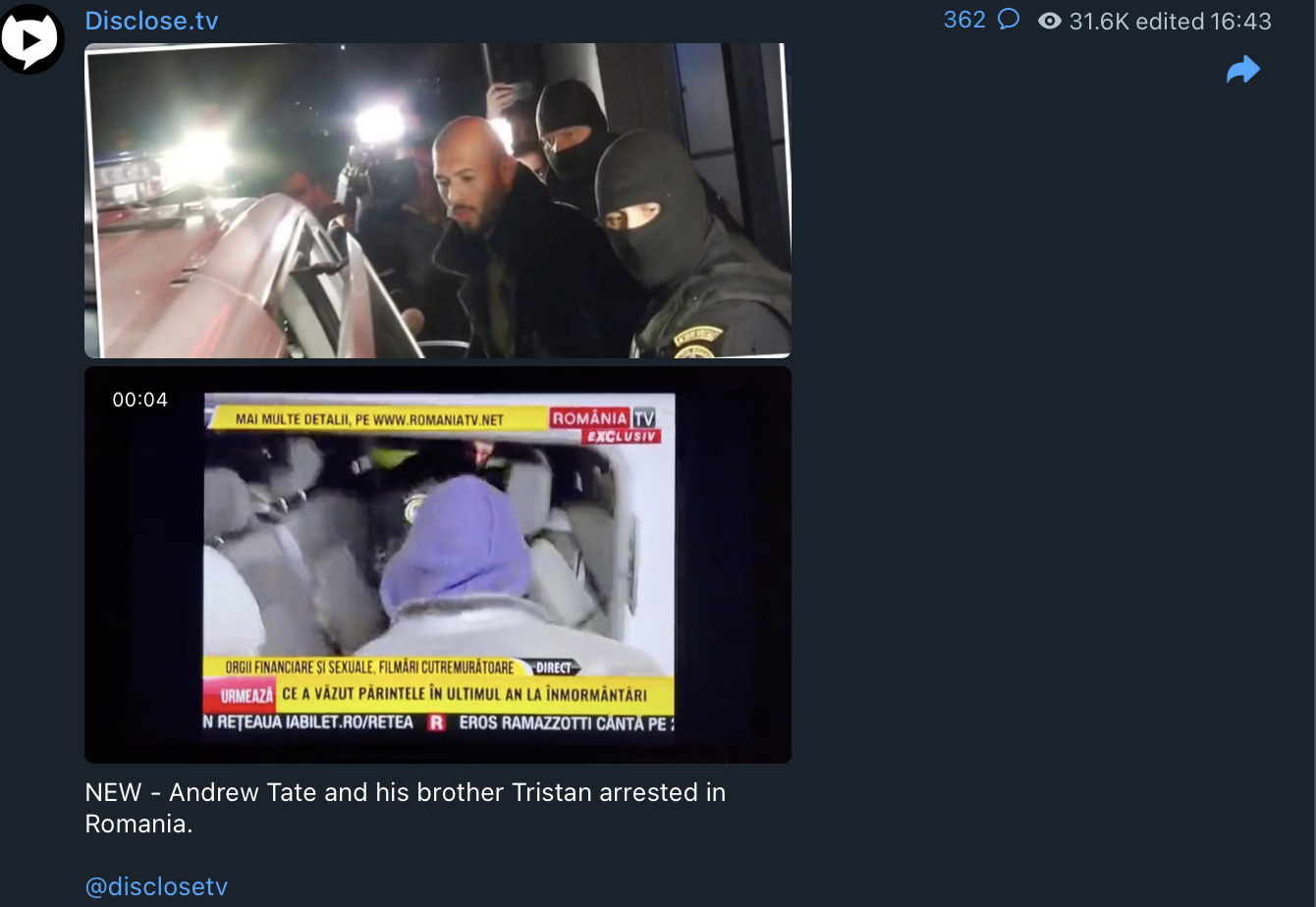
Task: Click the edited label on the message
Action: click(x=1169, y=21)
